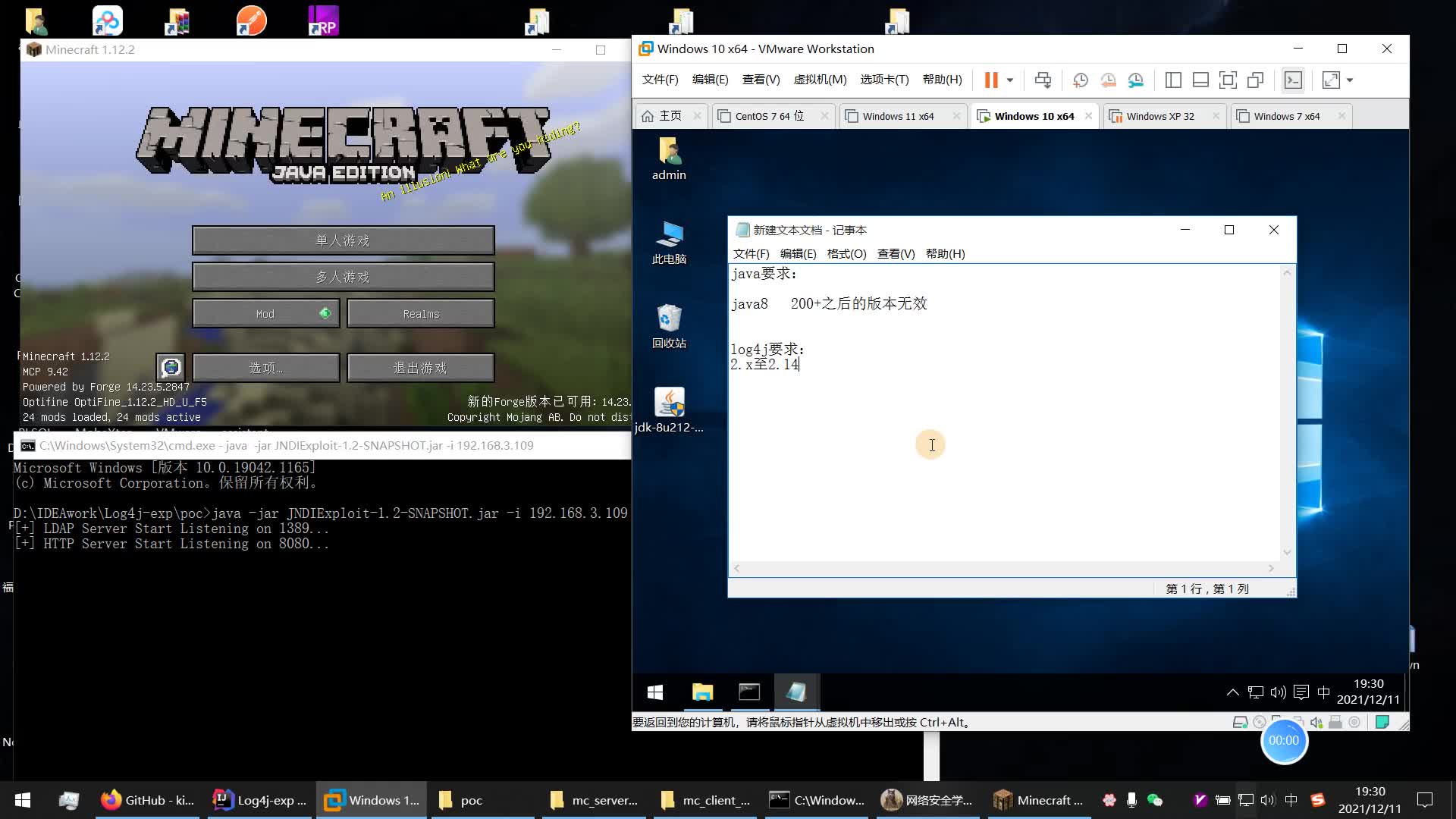
Task: Open Firefox GitHub window from taskbar
Action: click(x=148, y=800)
